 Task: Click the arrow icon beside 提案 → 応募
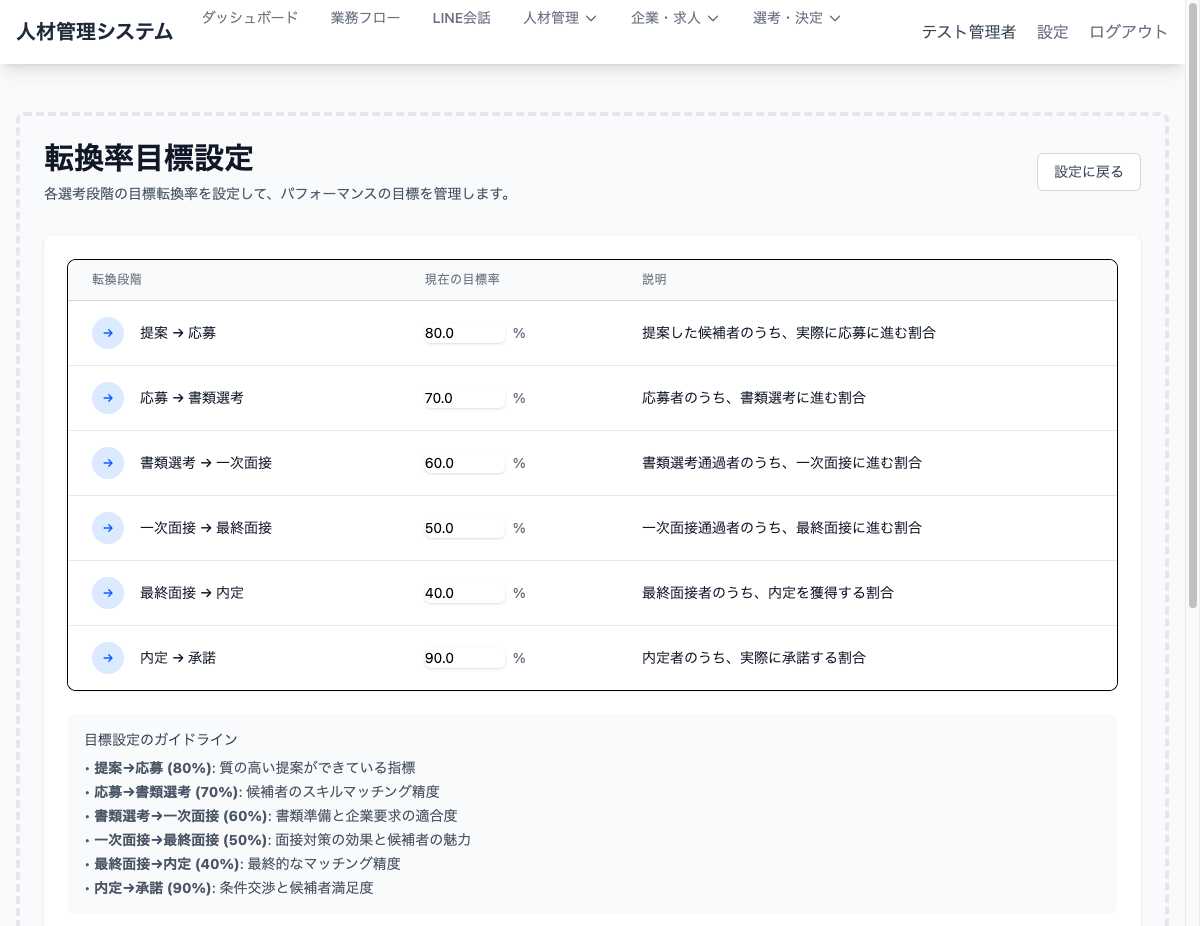pos(107,332)
